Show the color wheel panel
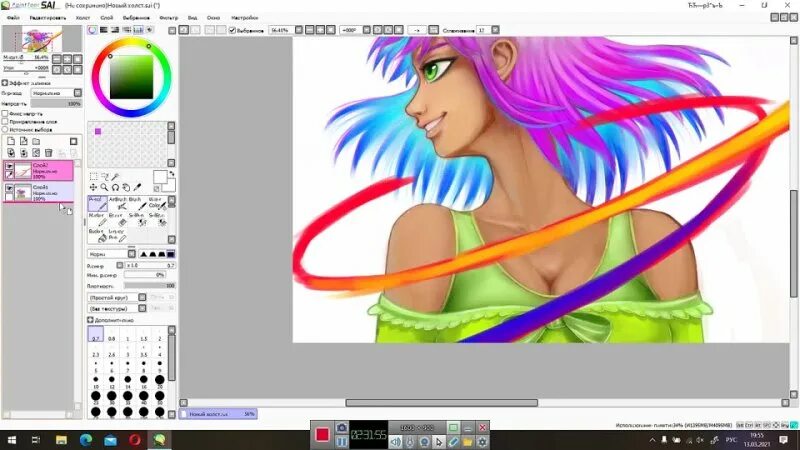The width and height of the screenshot is (800, 450). tap(92, 30)
